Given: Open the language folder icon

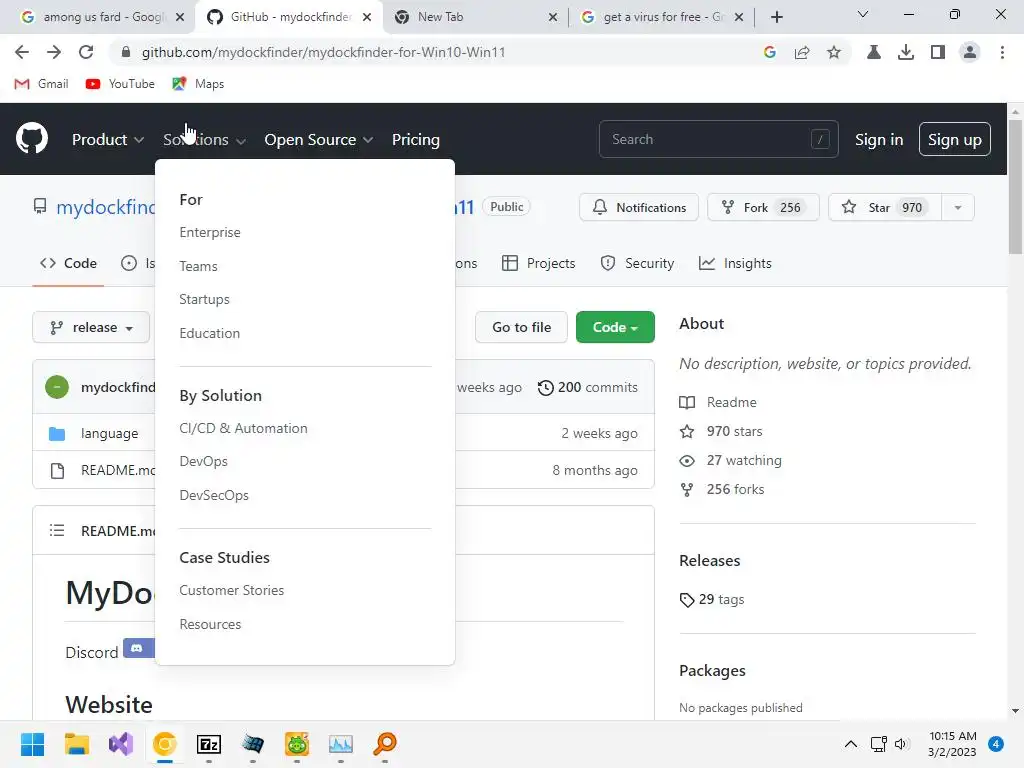Looking at the screenshot, I should tap(57, 434).
